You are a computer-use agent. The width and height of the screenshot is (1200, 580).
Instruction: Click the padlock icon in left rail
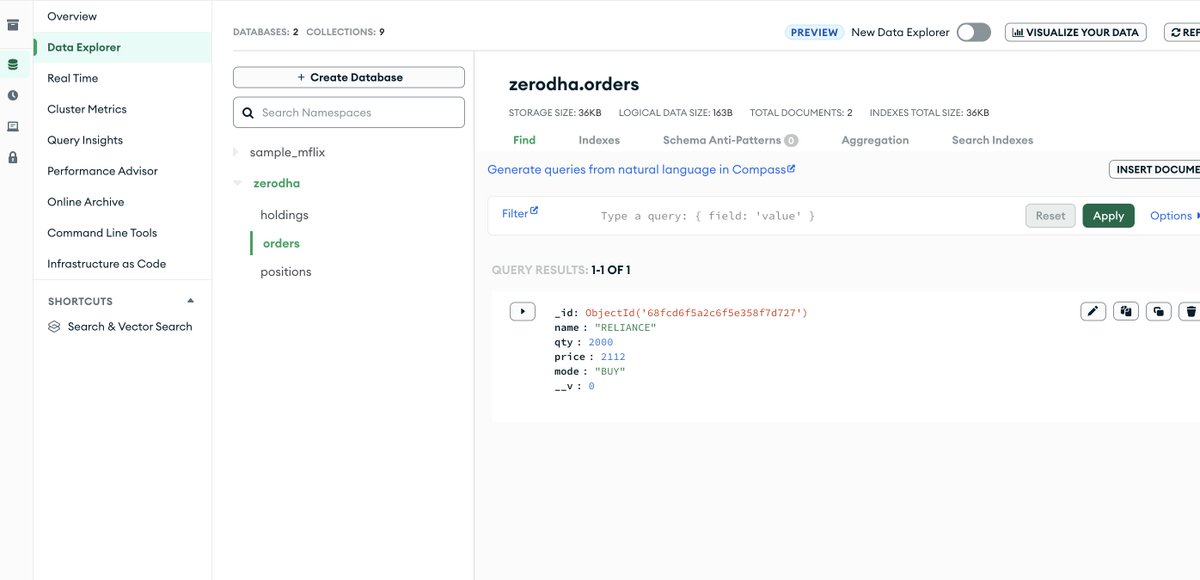tap(13, 158)
